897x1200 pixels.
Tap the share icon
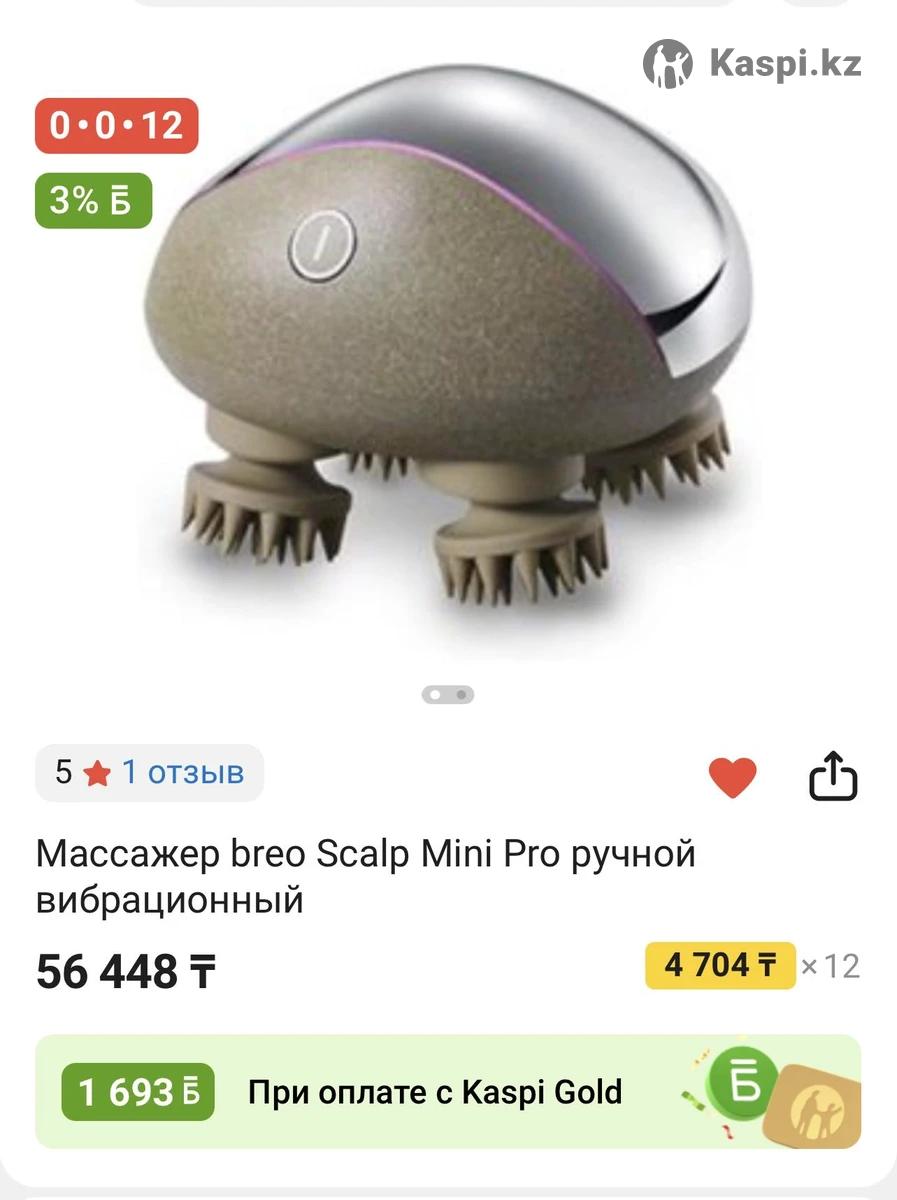pos(833,777)
